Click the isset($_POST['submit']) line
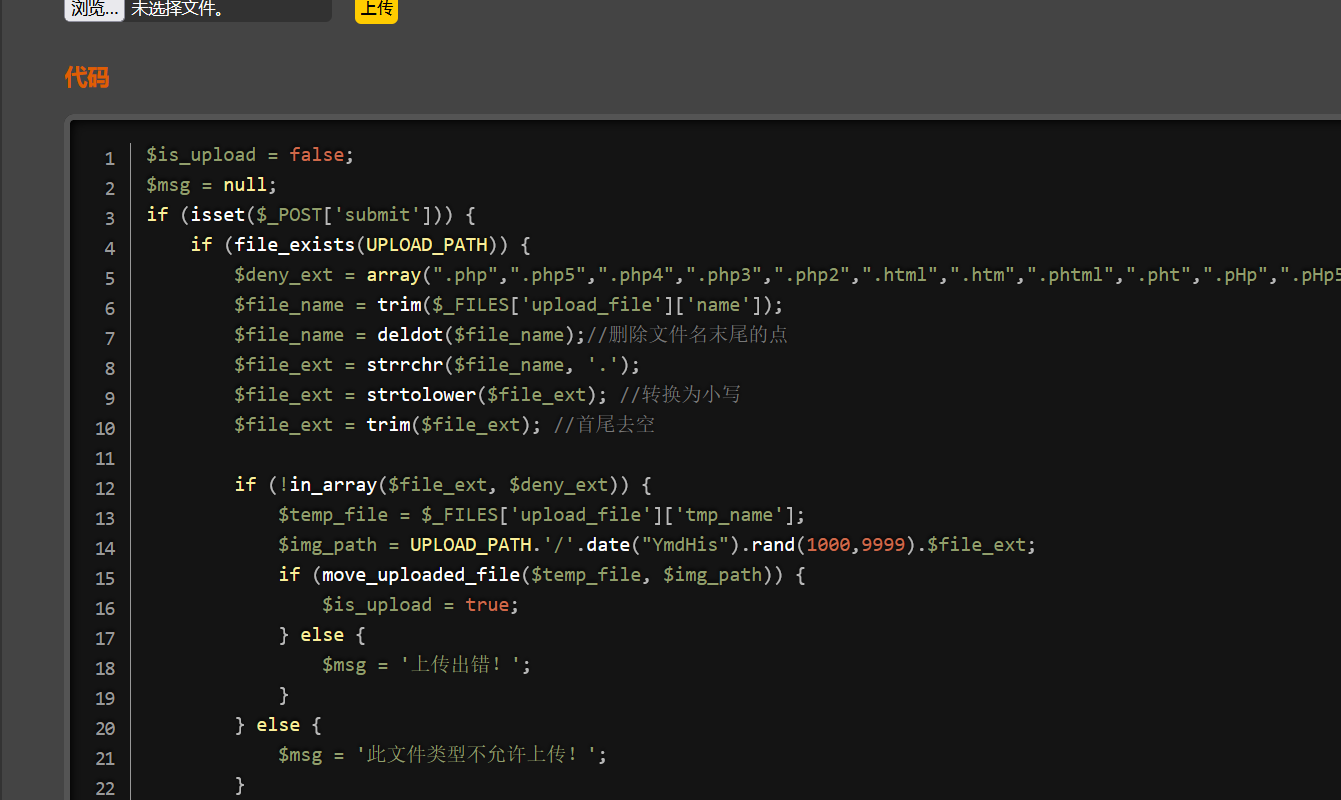This screenshot has width=1341, height=800. tap(311, 215)
